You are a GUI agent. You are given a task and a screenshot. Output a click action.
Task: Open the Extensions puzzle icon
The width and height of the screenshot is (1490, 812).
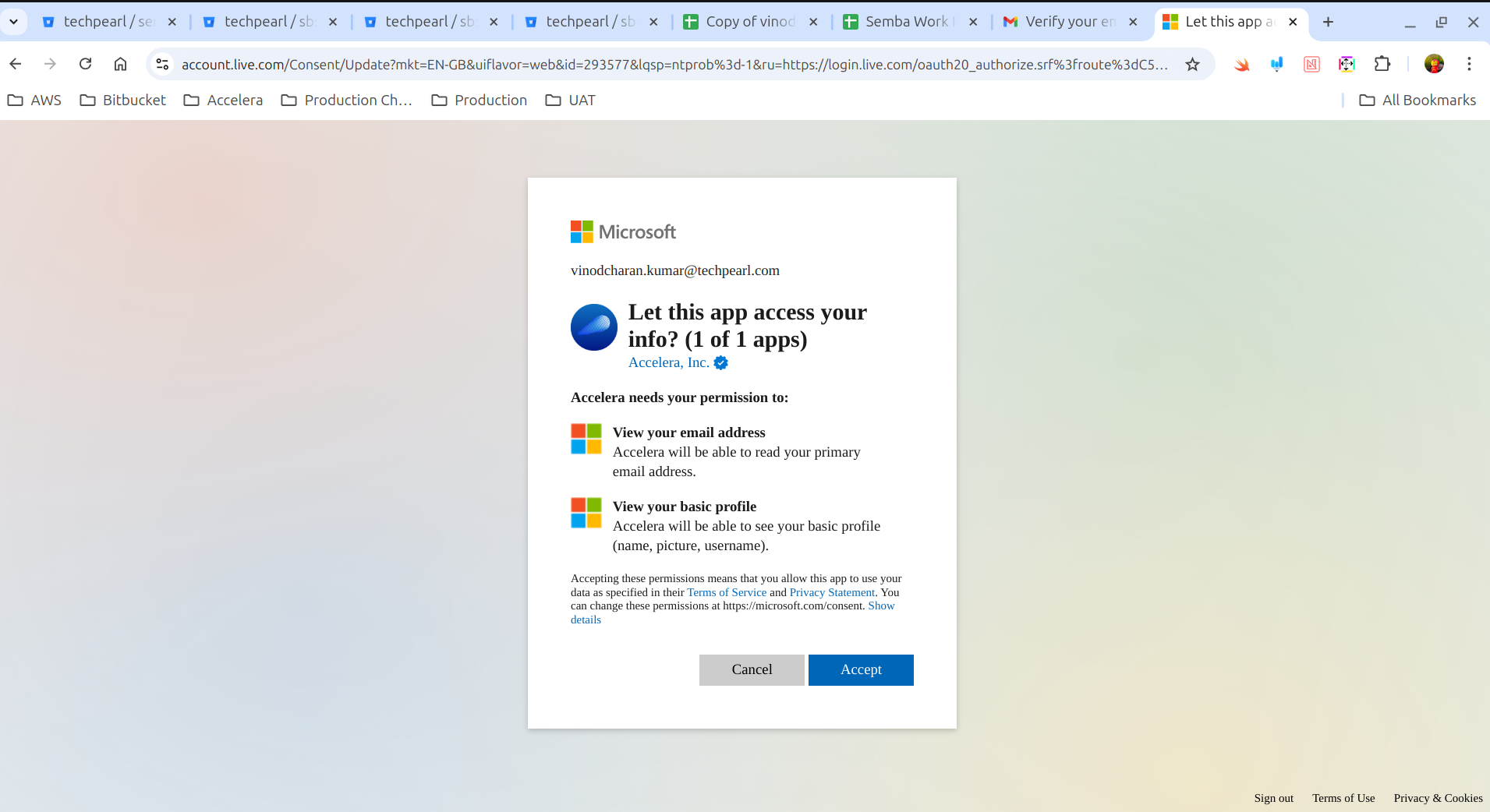(1382, 64)
